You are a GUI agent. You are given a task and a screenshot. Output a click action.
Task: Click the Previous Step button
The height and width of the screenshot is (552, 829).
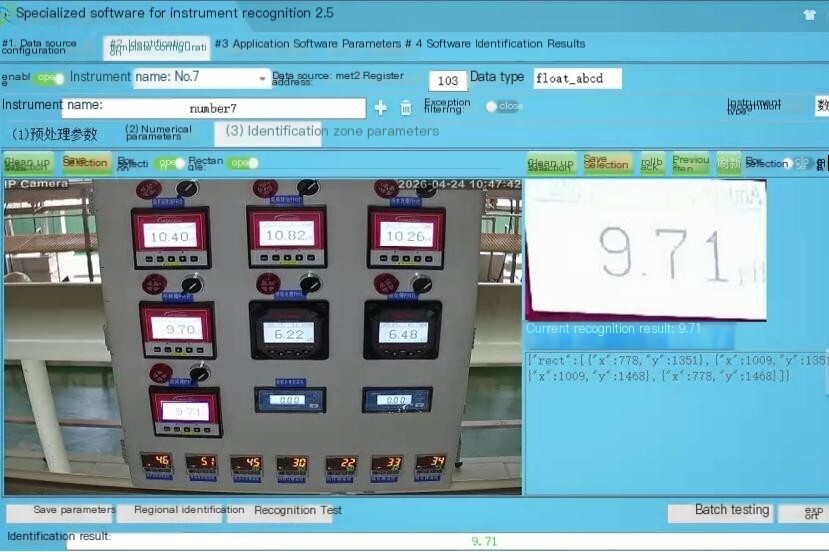click(690, 163)
